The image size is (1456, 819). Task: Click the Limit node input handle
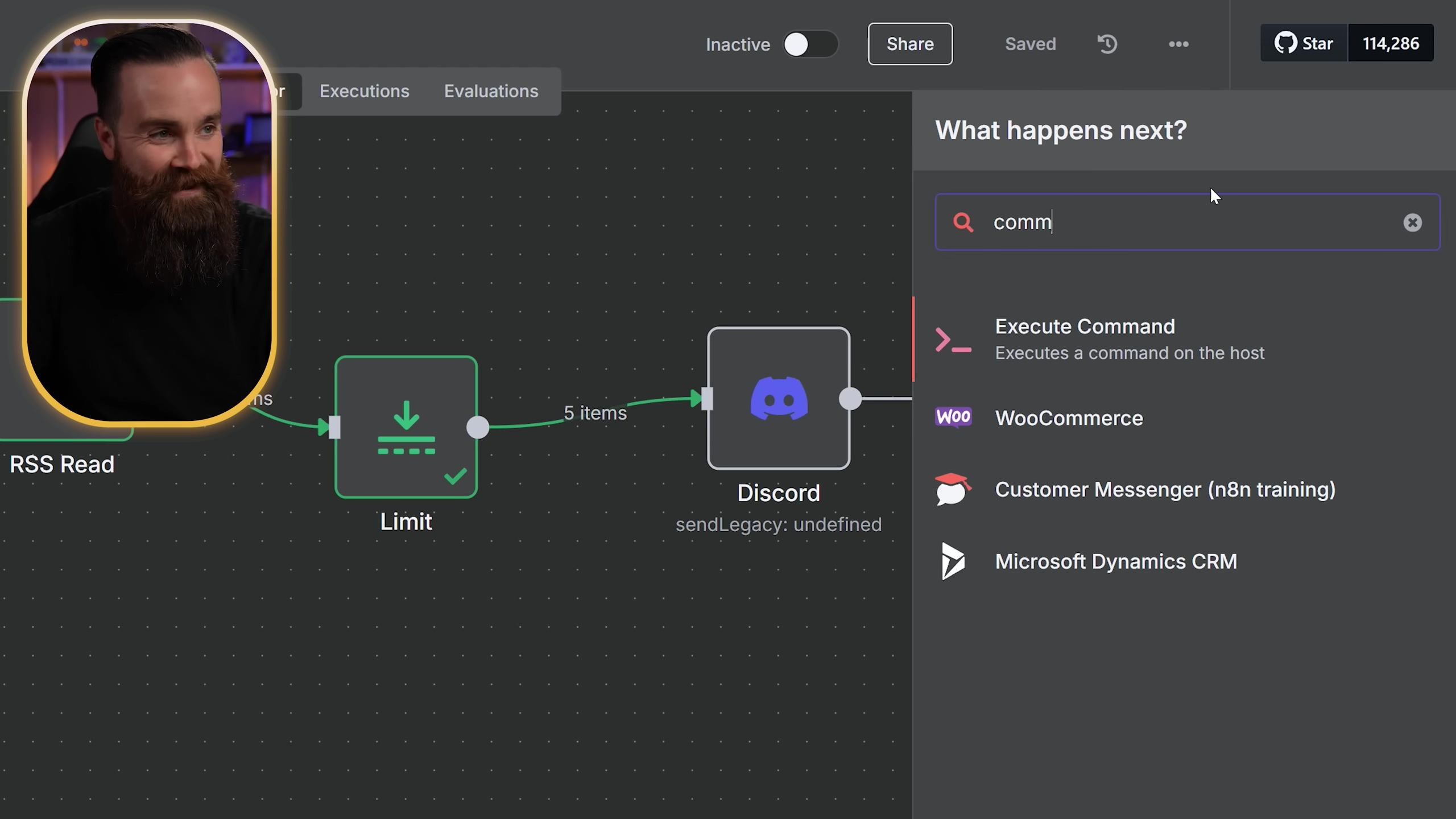coord(335,427)
